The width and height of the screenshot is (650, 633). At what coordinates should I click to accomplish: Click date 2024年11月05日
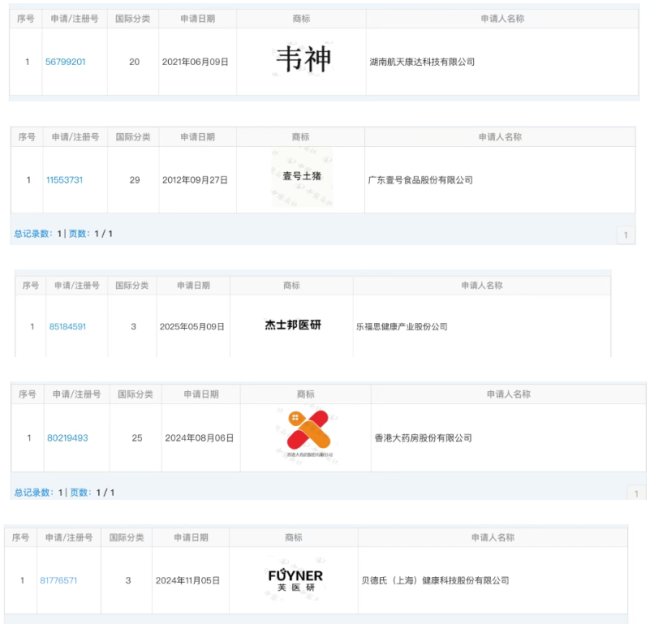coord(188,580)
